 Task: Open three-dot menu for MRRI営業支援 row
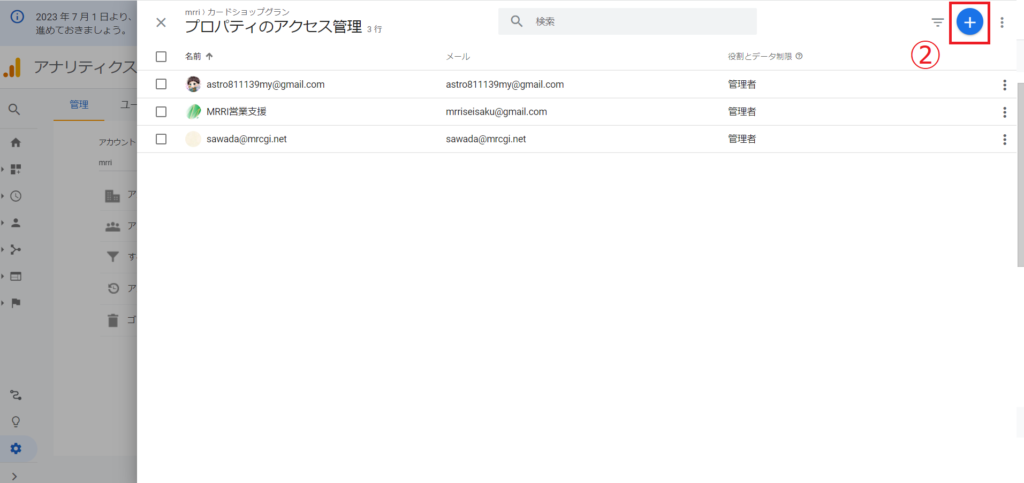tap(1004, 112)
